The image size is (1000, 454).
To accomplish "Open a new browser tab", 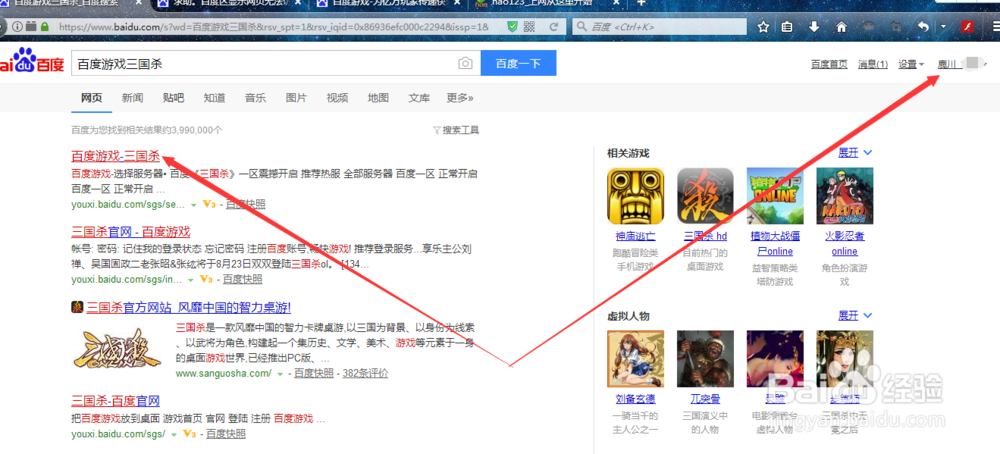I will click(642, 3).
